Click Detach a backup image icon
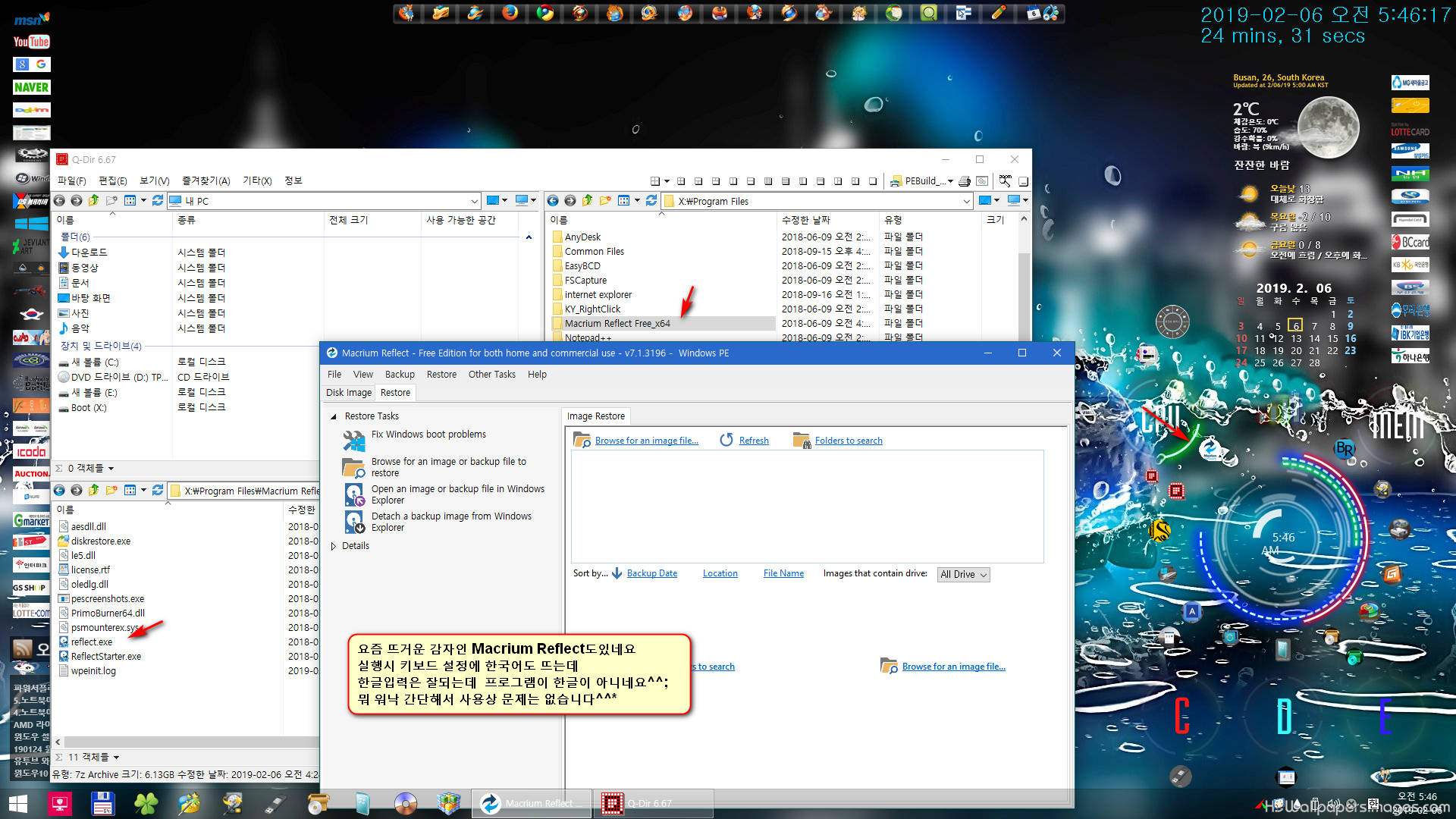The height and width of the screenshot is (819, 1456). (354, 522)
